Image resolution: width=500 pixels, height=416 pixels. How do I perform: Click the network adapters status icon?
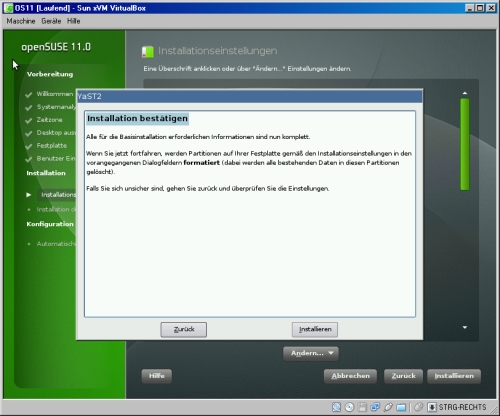[x=375, y=407]
